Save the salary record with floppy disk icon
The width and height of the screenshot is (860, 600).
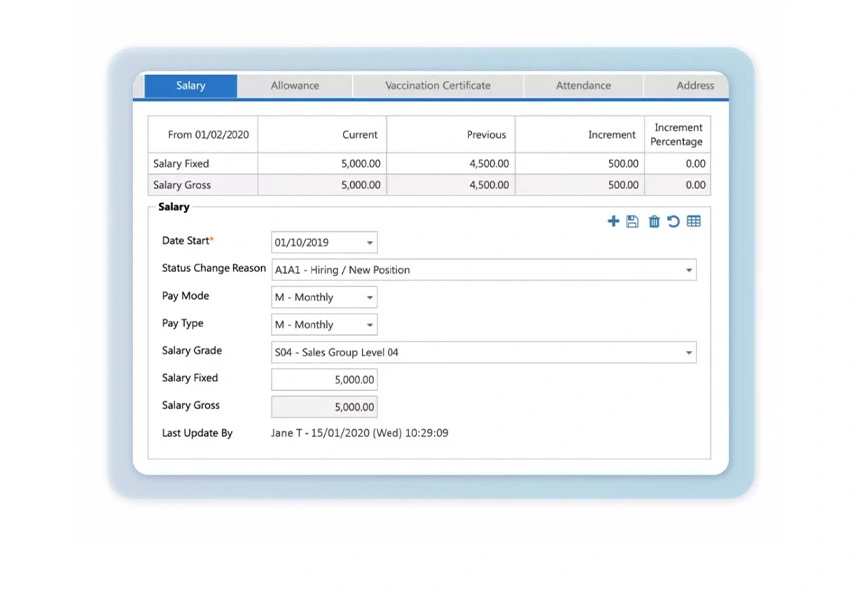click(x=632, y=221)
